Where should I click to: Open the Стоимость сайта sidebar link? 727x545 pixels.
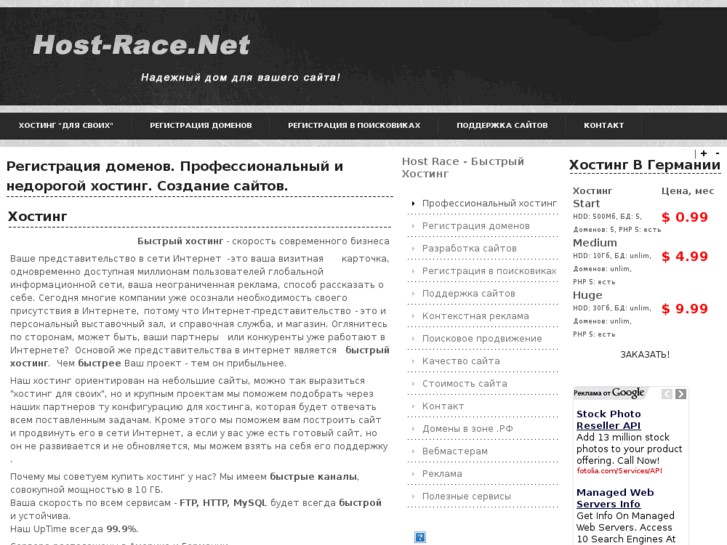coord(465,384)
